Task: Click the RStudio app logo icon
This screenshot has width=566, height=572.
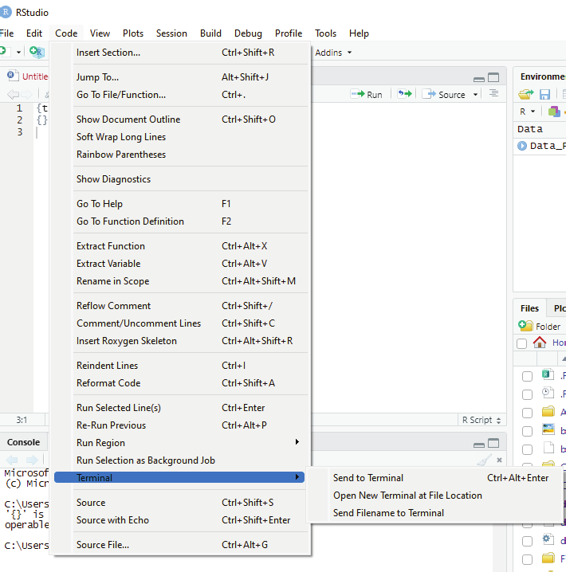Action: click(x=5, y=12)
